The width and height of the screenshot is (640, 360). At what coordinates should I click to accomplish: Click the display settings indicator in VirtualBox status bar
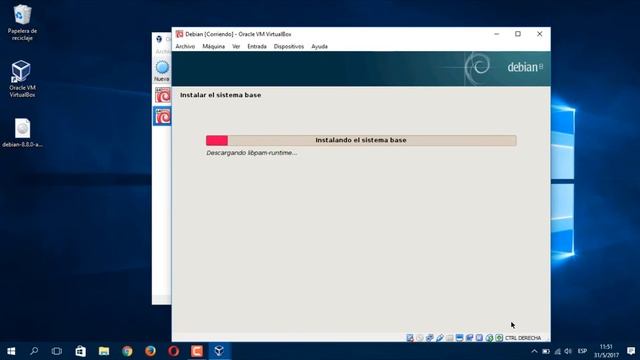[460, 338]
